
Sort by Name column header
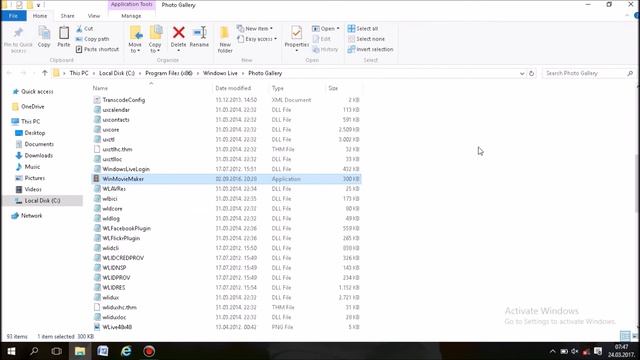pos(100,88)
